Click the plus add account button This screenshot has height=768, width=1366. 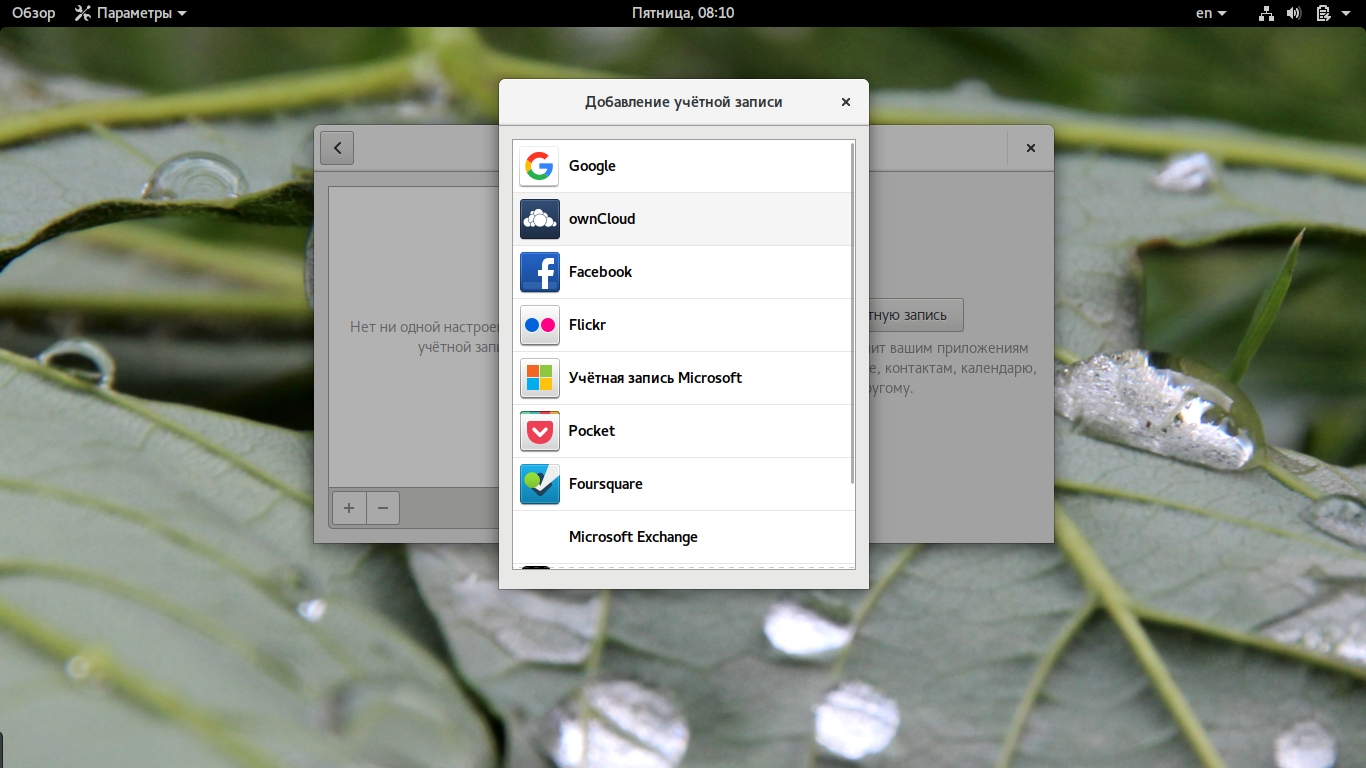(x=349, y=508)
